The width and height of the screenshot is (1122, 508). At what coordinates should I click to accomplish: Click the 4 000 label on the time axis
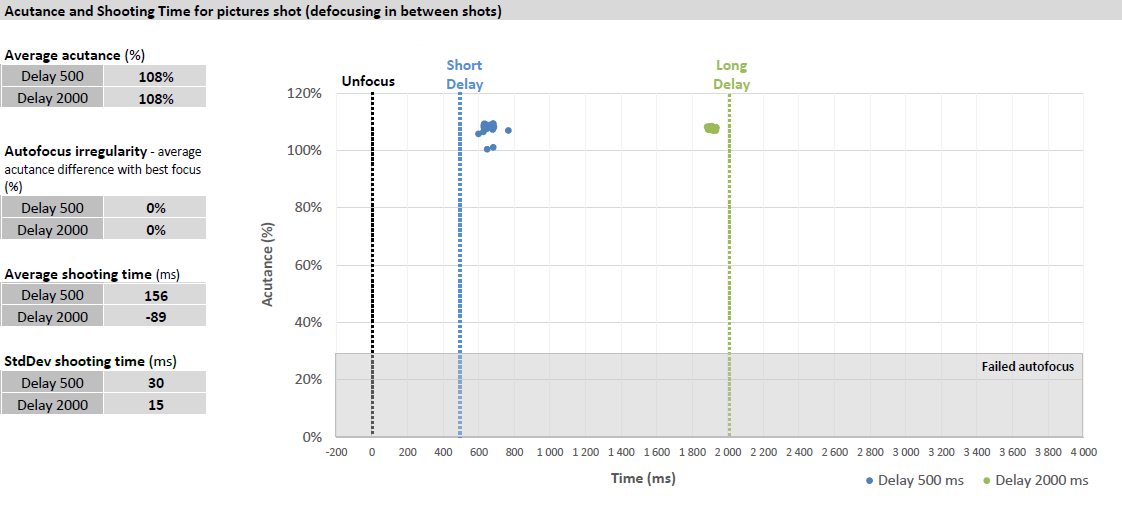click(x=1082, y=452)
